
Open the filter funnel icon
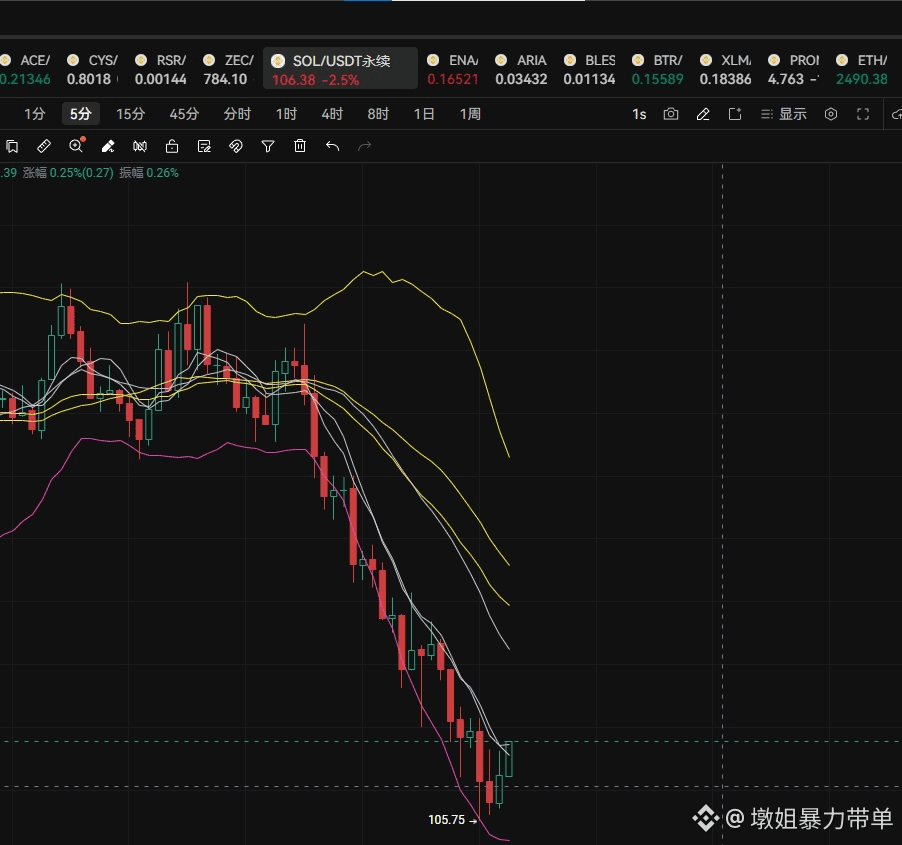[267, 146]
